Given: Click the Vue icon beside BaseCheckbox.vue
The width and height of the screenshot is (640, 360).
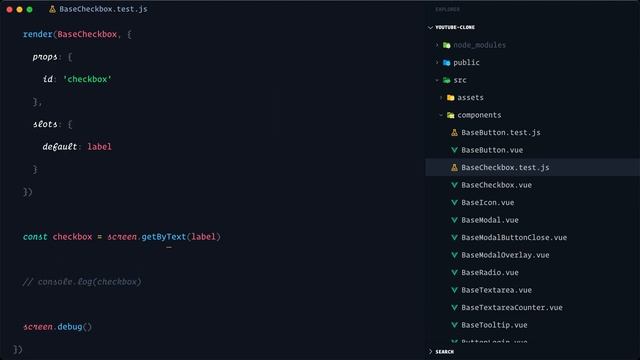Looking at the screenshot, I should [x=454, y=185].
